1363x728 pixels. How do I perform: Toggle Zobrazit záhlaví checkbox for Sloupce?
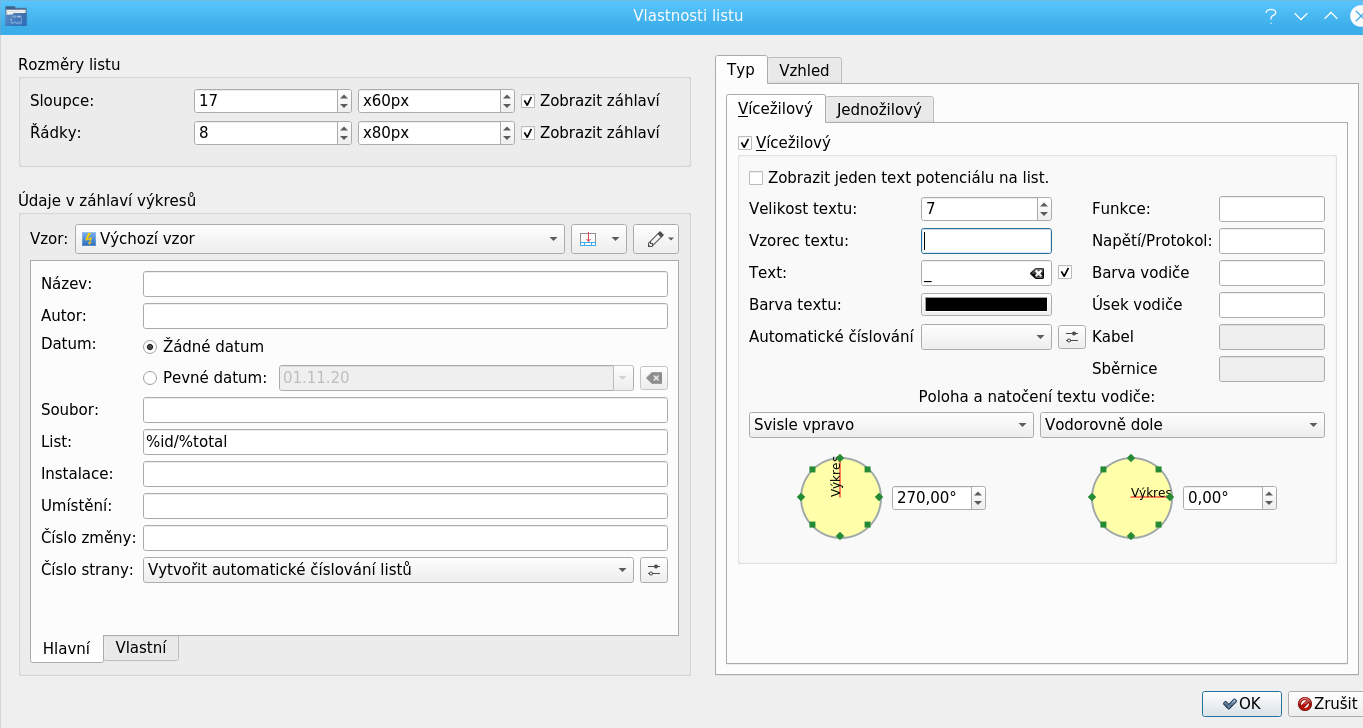pos(528,101)
